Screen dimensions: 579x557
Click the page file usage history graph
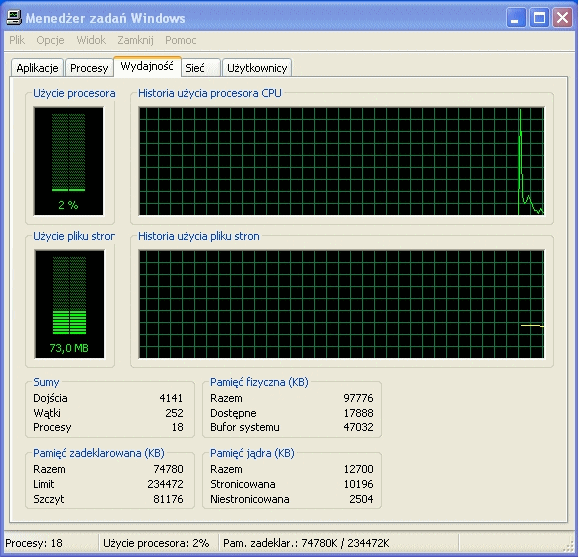341,304
